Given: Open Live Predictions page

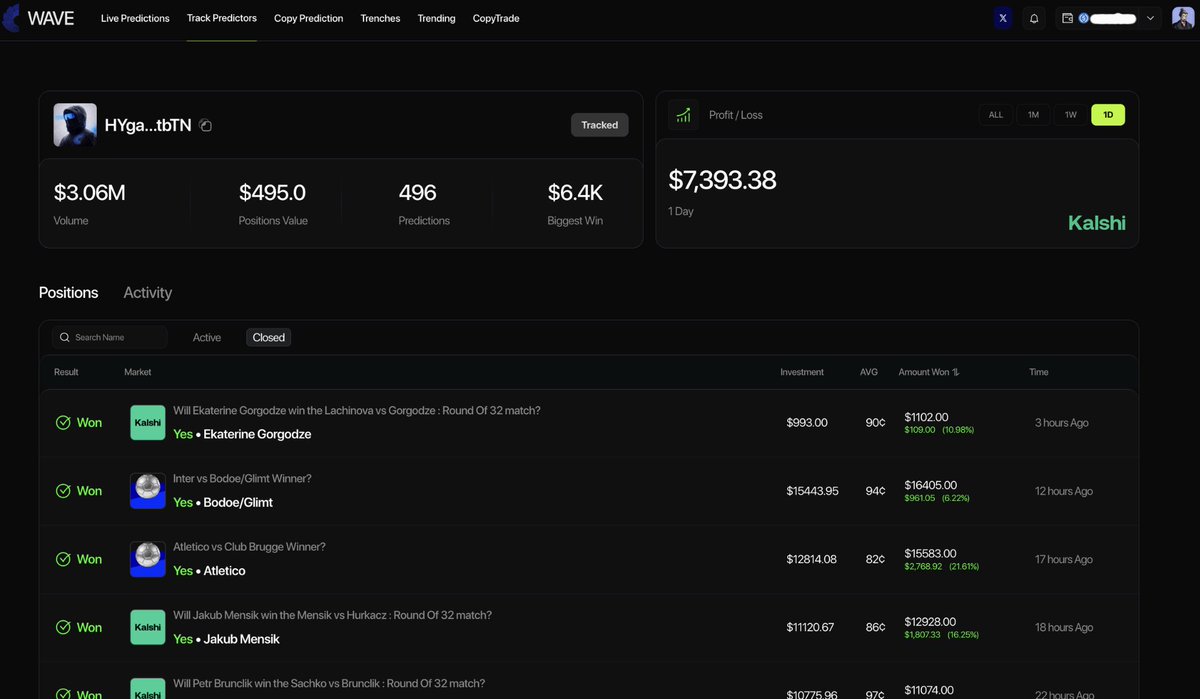Looking at the screenshot, I should [x=135, y=18].
